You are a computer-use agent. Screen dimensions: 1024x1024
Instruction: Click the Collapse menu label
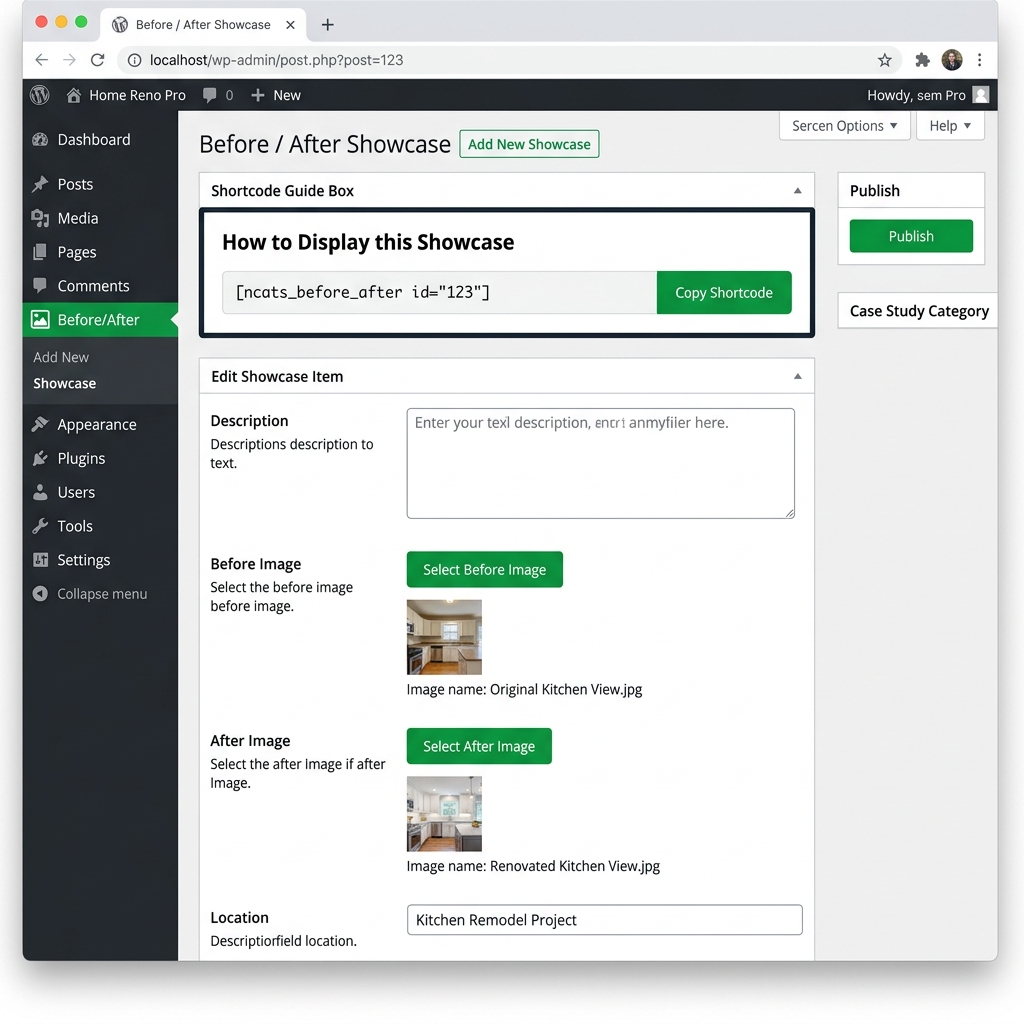[102, 594]
